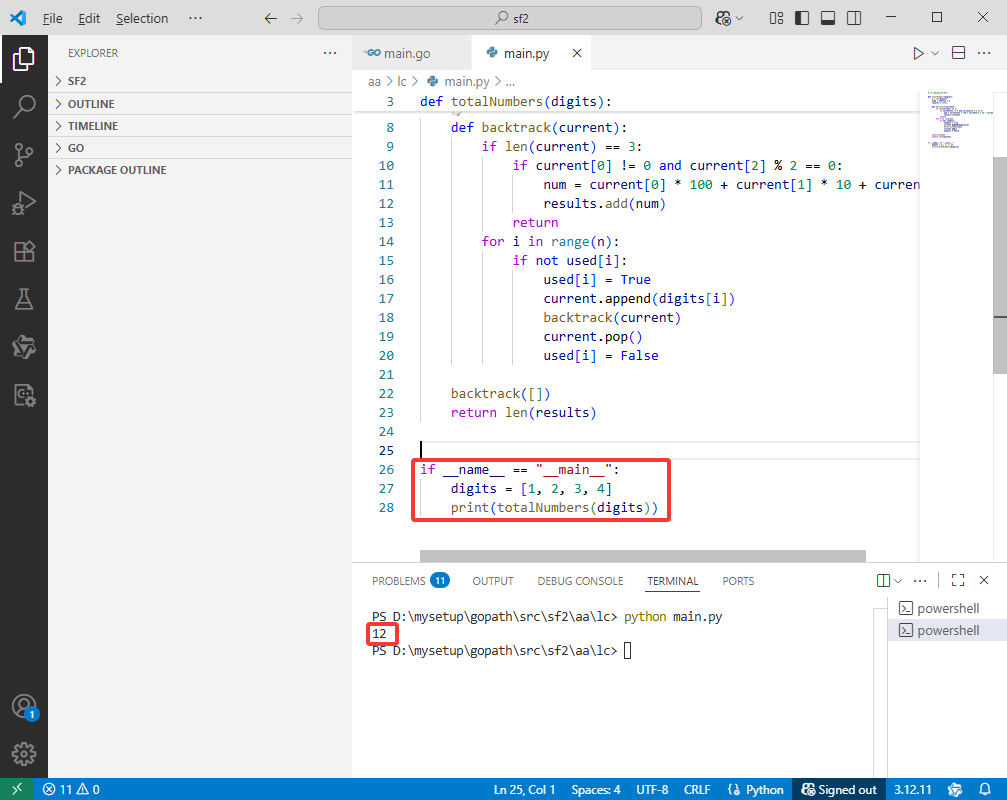Open the Testing flask view
The height and width of the screenshot is (800, 1007).
pyautogui.click(x=24, y=299)
